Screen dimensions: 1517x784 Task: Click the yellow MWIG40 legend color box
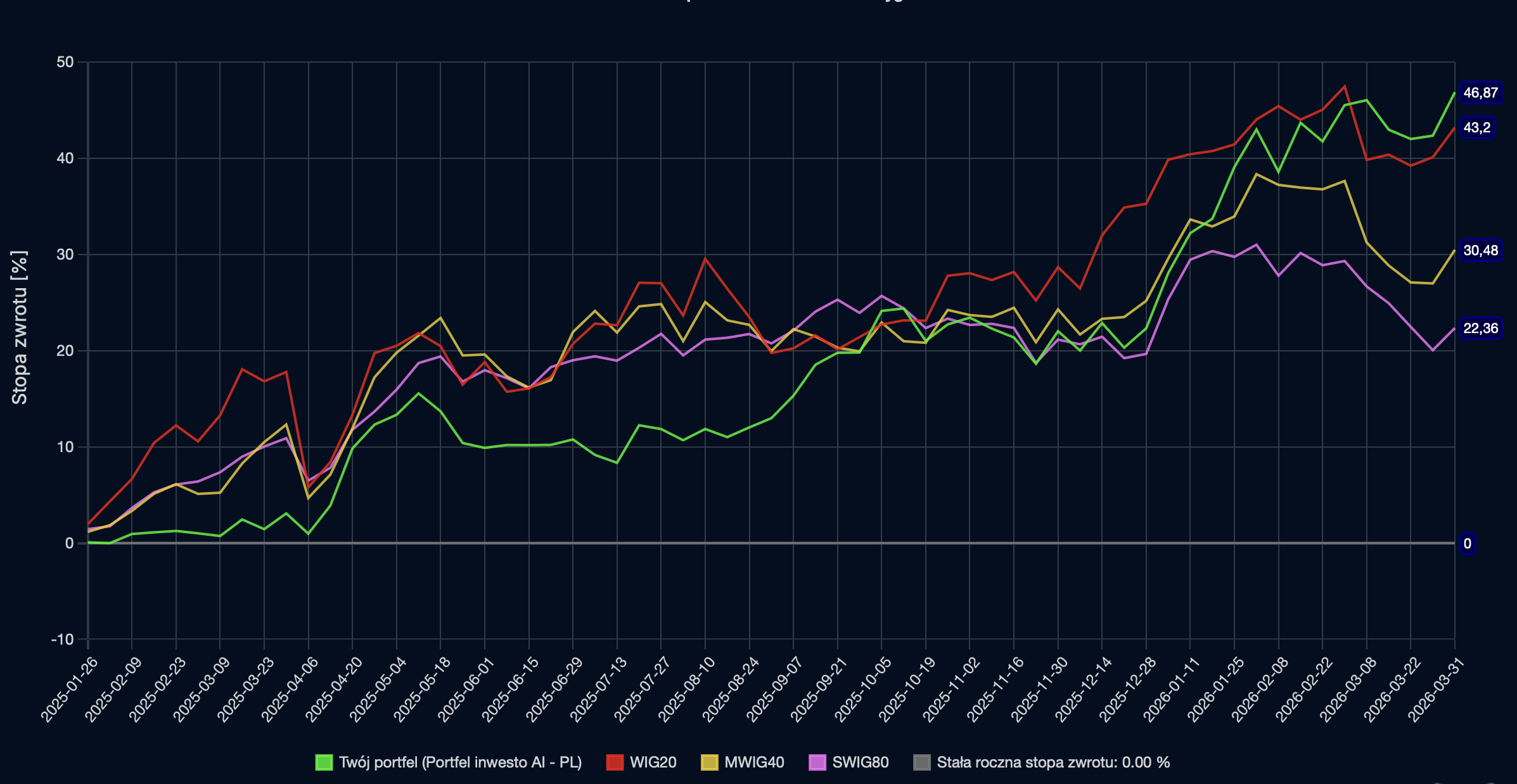point(709,762)
